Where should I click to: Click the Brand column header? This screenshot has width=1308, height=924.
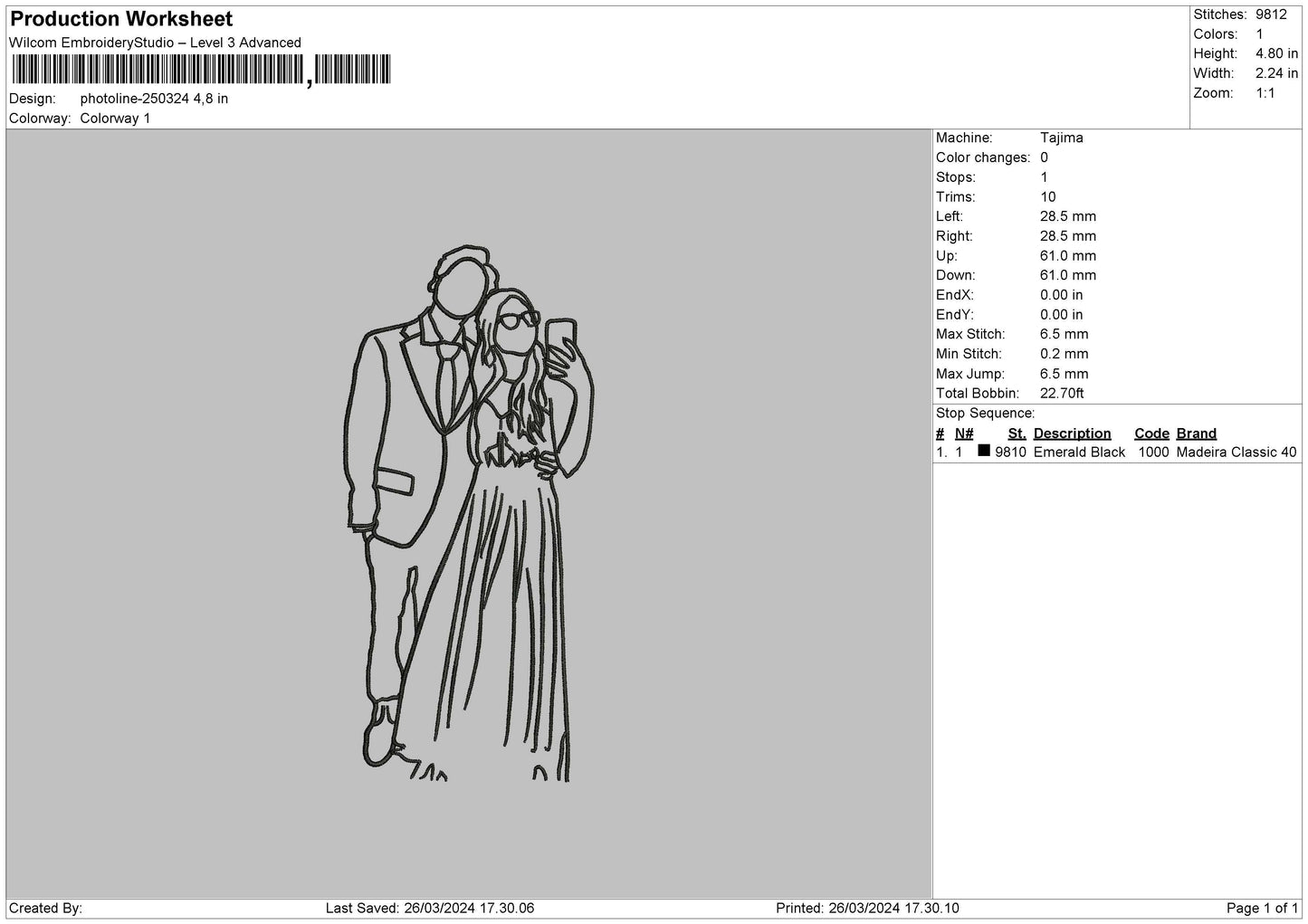pos(1197,433)
